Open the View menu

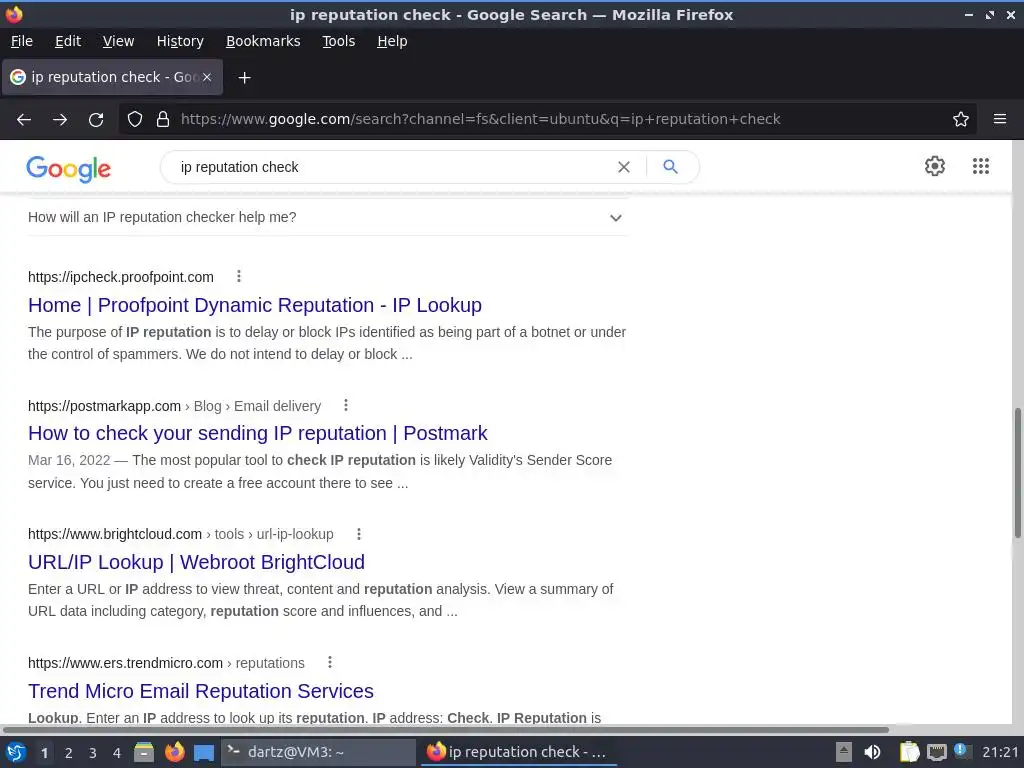pyautogui.click(x=118, y=41)
